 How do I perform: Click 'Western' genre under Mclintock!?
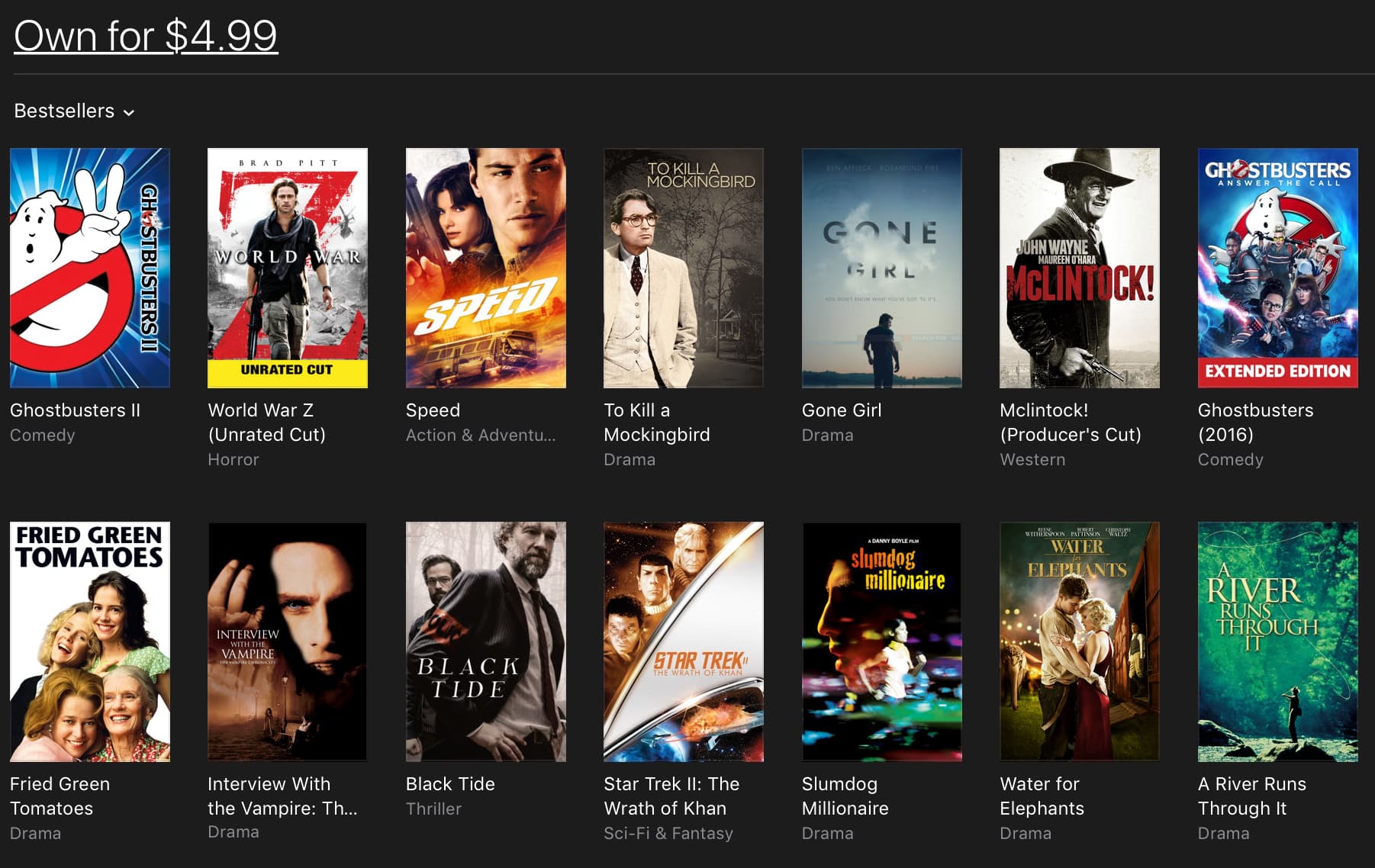click(x=1032, y=460)
